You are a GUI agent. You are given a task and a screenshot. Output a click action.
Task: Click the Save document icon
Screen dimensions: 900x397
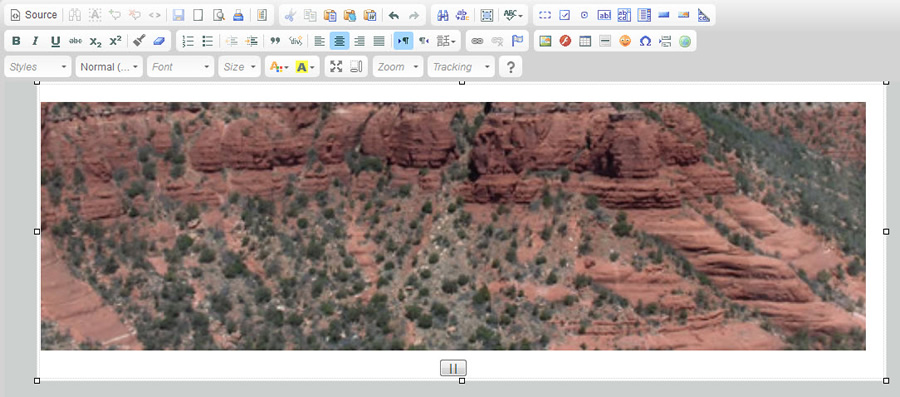[179, 15]
